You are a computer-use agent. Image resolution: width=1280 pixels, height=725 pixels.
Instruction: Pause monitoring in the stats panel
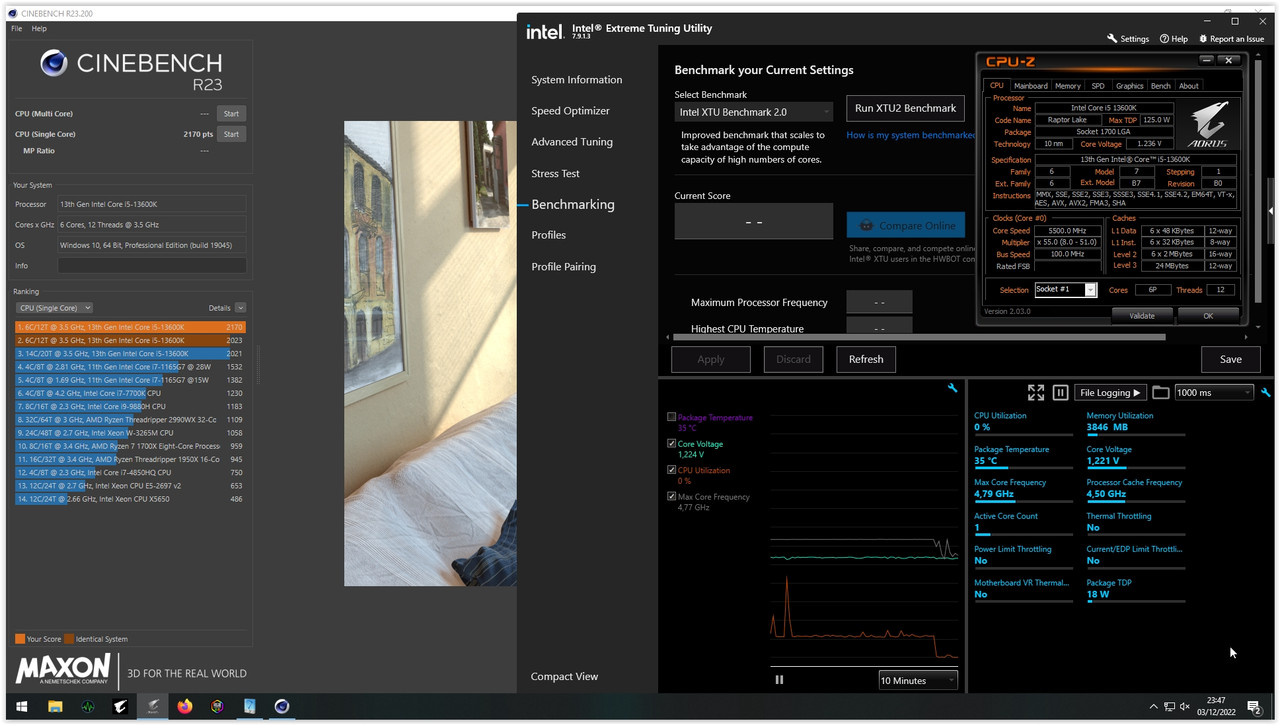1061,393
